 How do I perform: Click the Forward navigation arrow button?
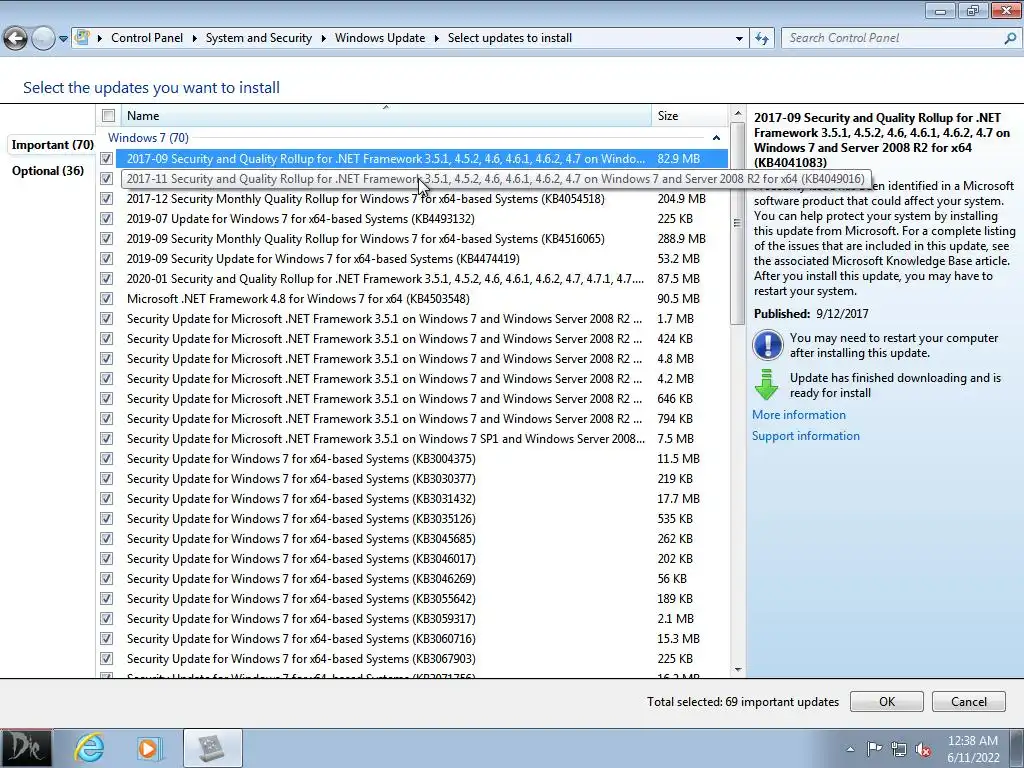click(x=43, y=39)
